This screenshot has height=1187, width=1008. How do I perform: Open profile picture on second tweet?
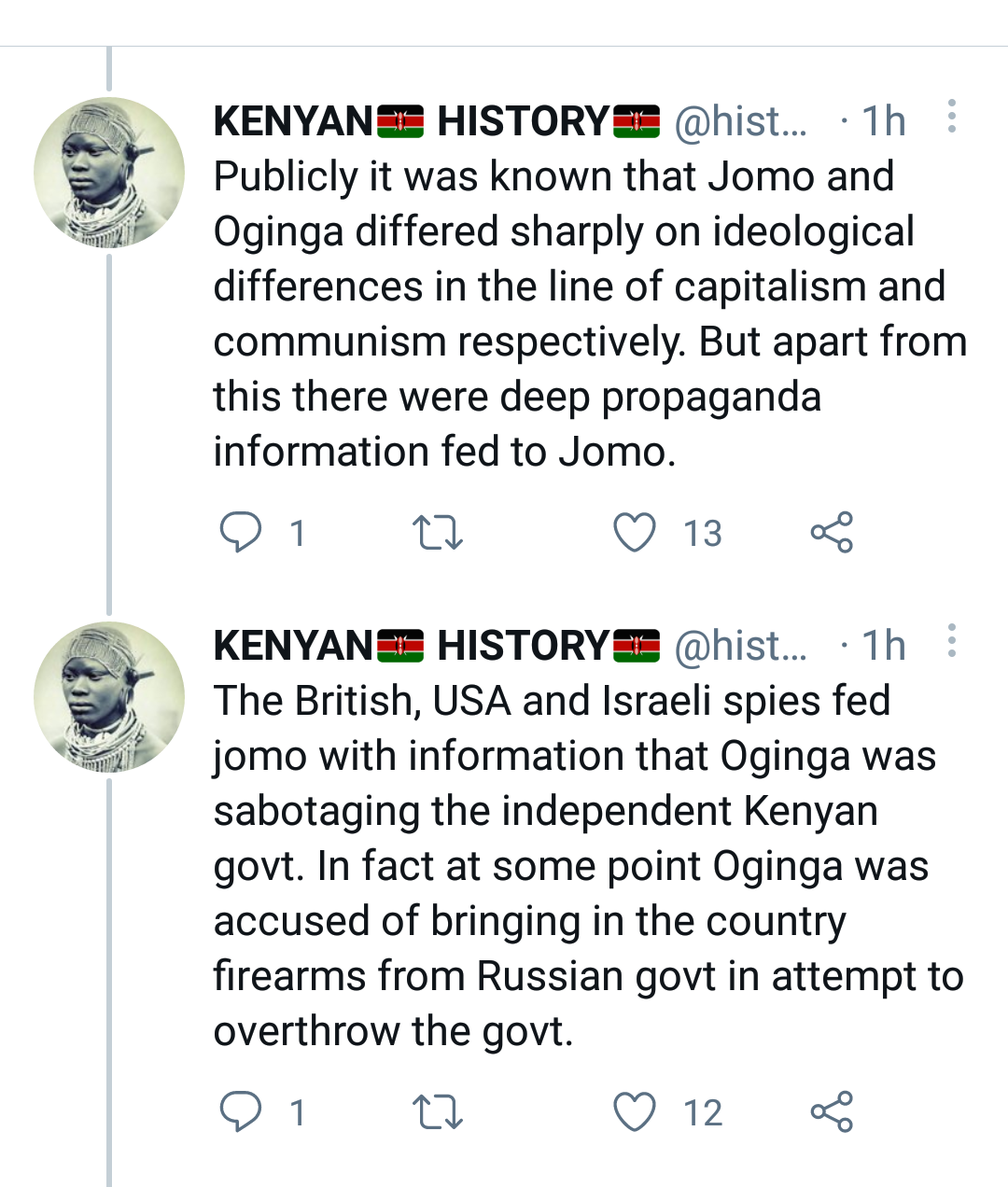pyautogui.click(x=109, y=697)
